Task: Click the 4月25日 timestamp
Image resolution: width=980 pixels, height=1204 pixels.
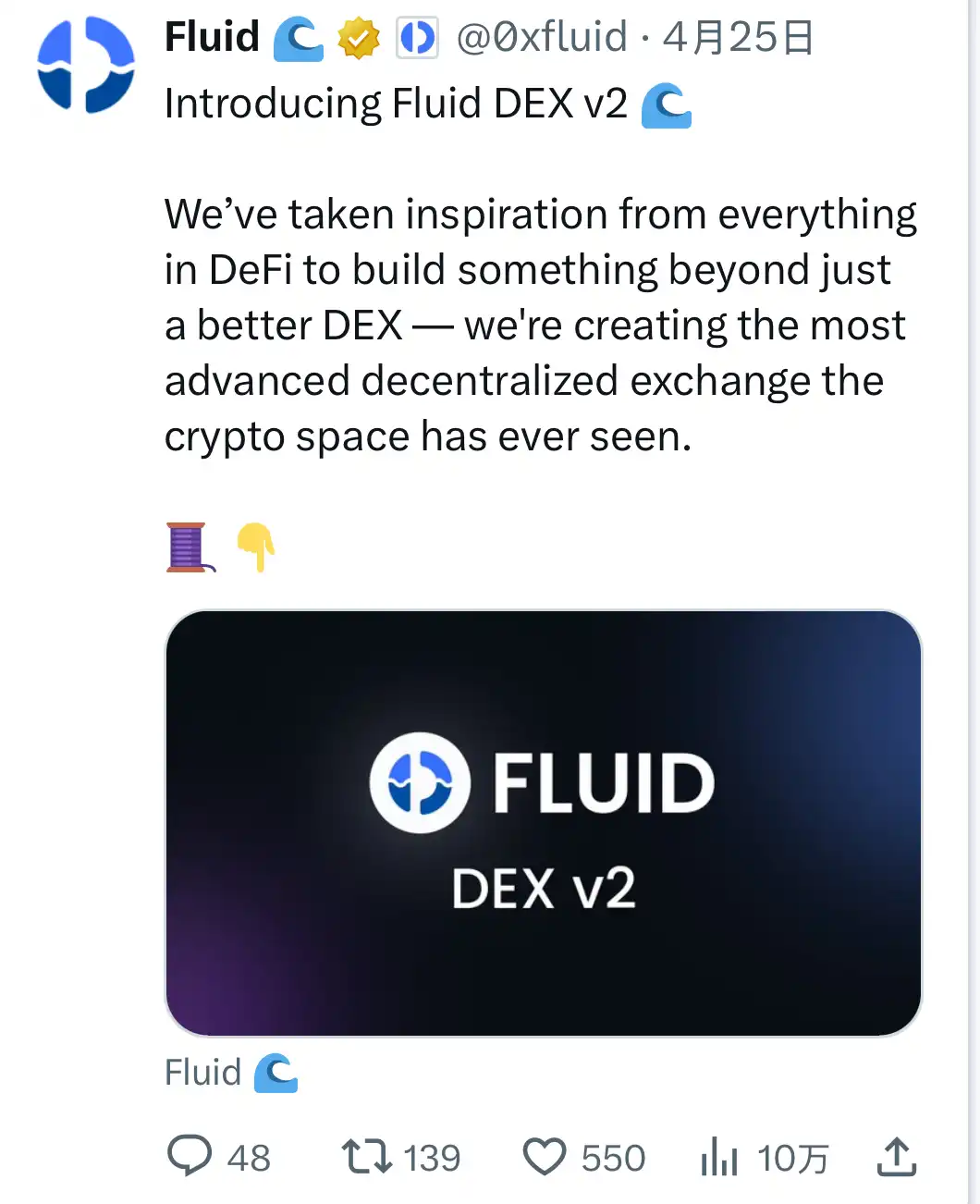Action: pos(738,38)
